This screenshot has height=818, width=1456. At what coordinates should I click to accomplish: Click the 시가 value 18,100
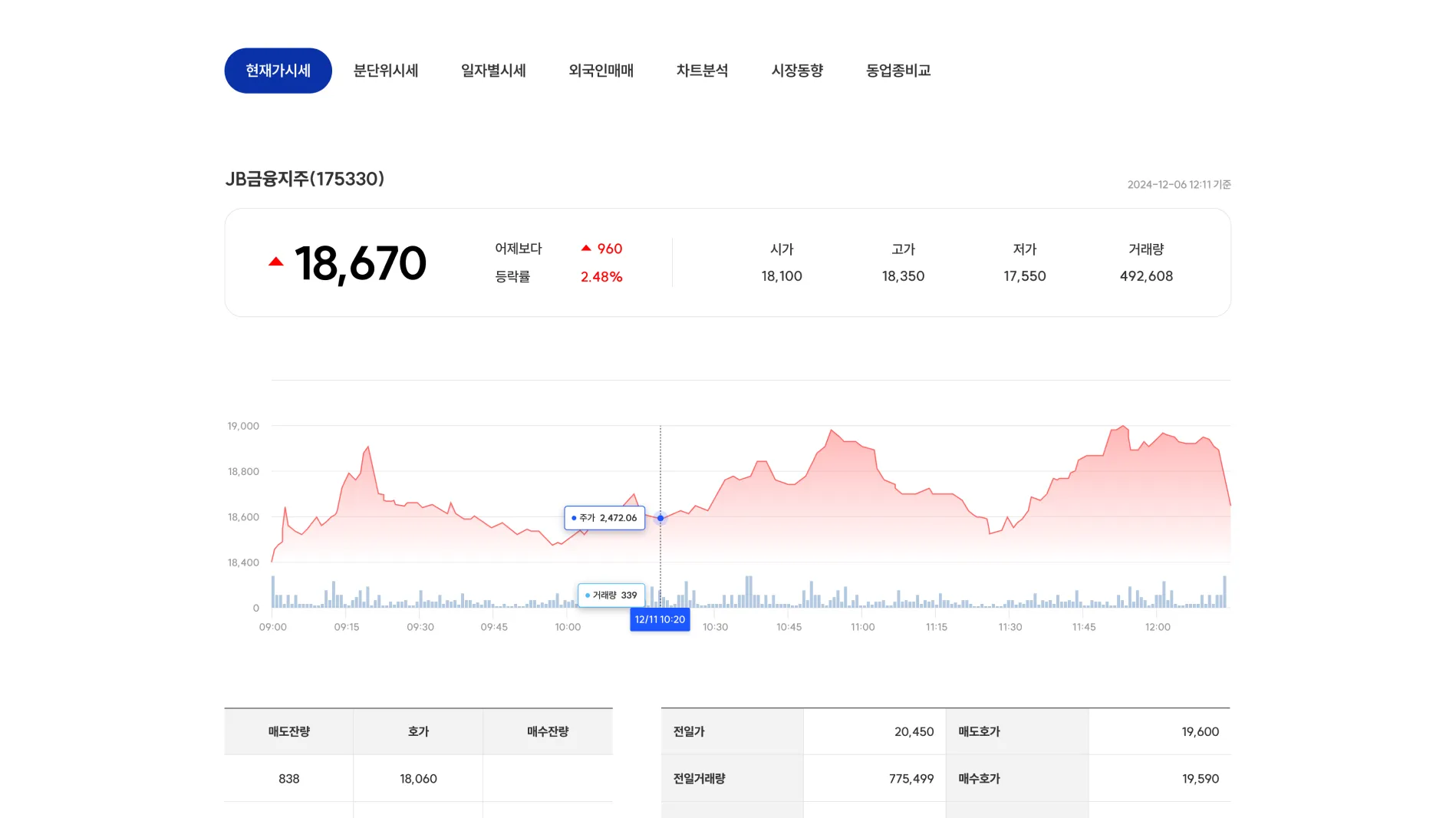pyautogui.click(x=782, y=276)
